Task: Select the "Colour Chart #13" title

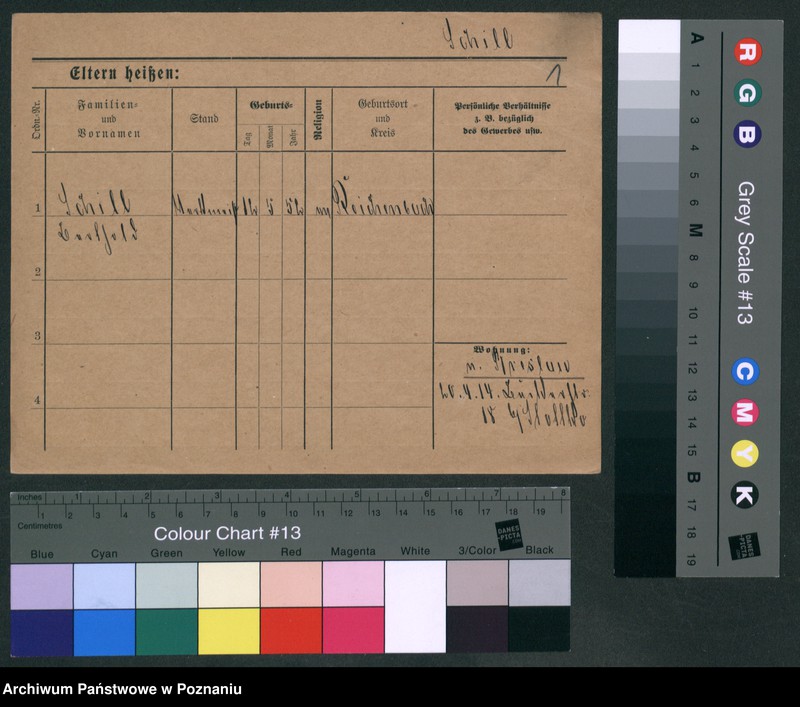Action: [228, 534]
